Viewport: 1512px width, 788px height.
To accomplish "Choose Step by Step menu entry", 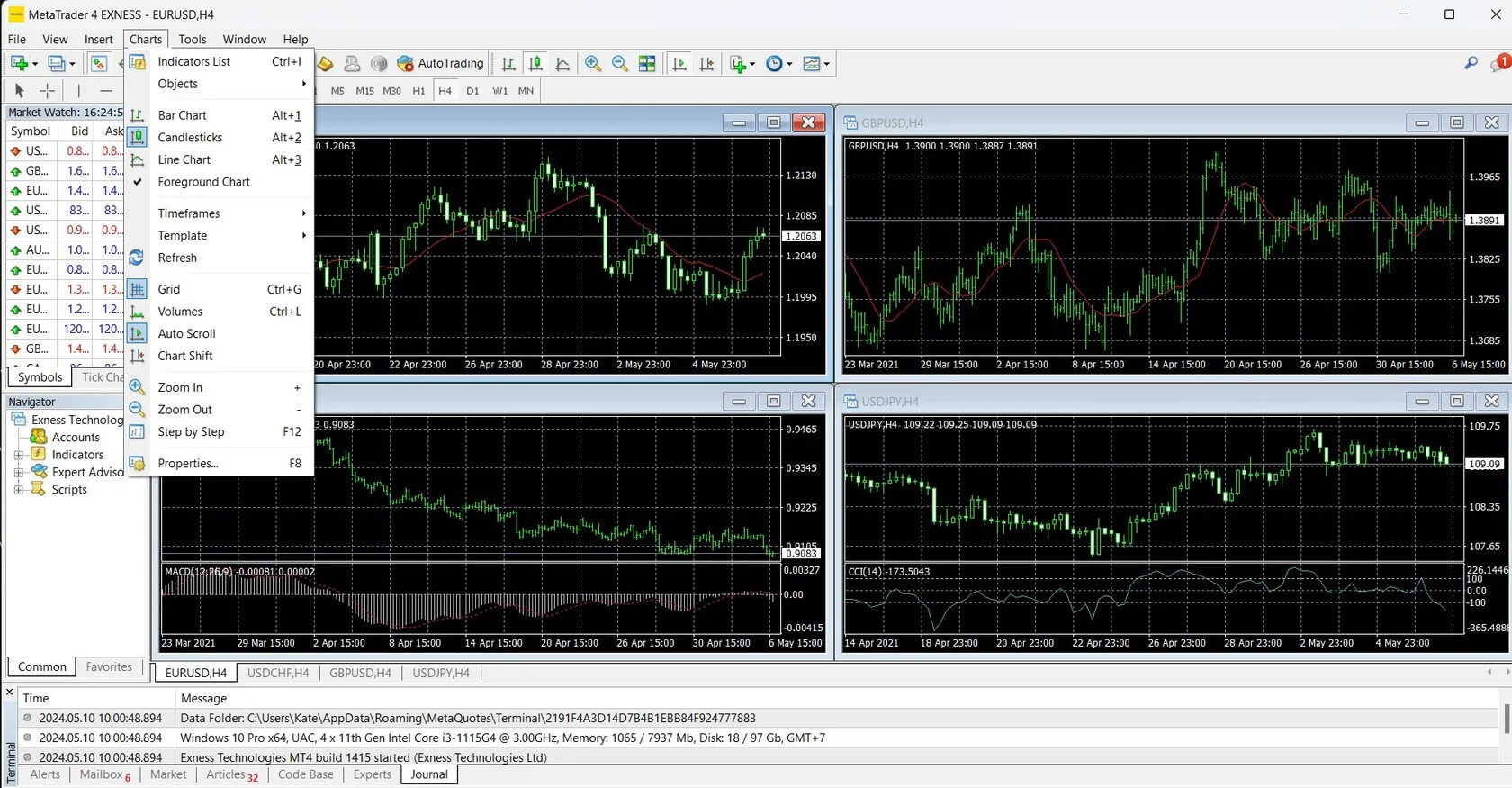I will (x=219, y=431).
